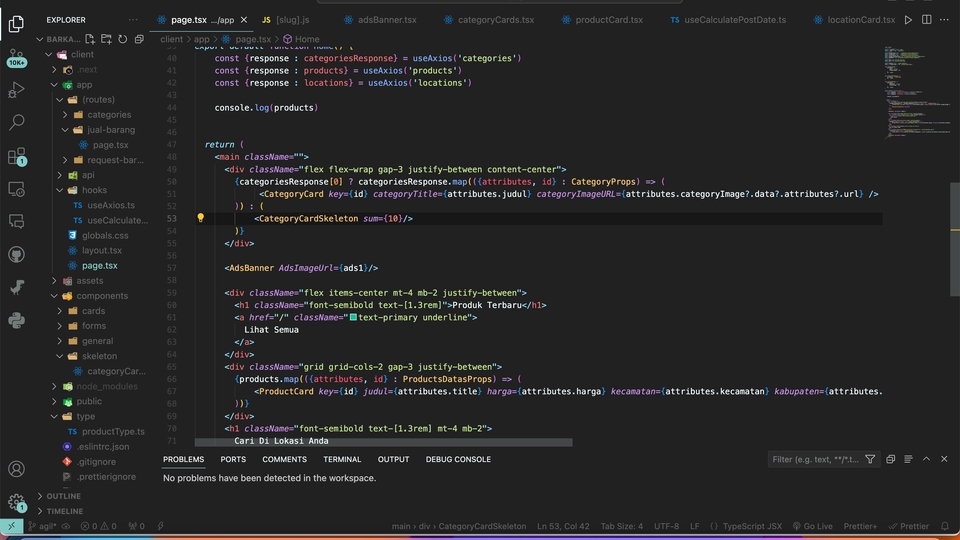The width and height of the screenshot is (960, 540).
Task: Open Explorer more actions ellipsis
Action: click(133, 20)
